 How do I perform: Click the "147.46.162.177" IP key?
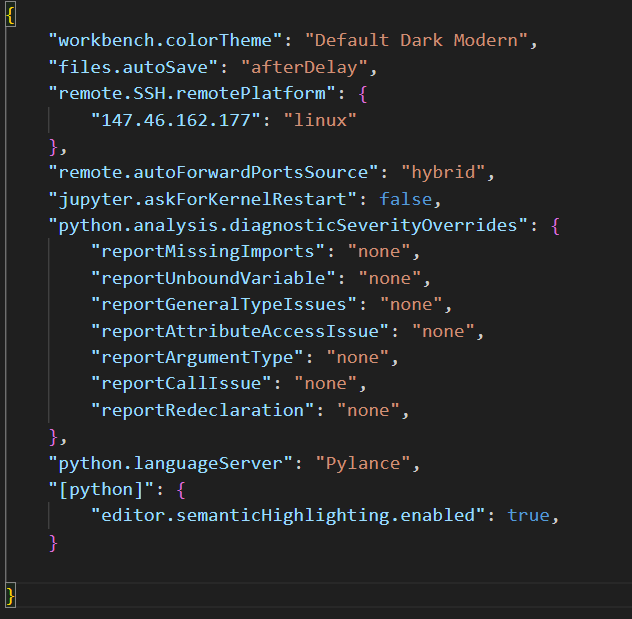176,120
